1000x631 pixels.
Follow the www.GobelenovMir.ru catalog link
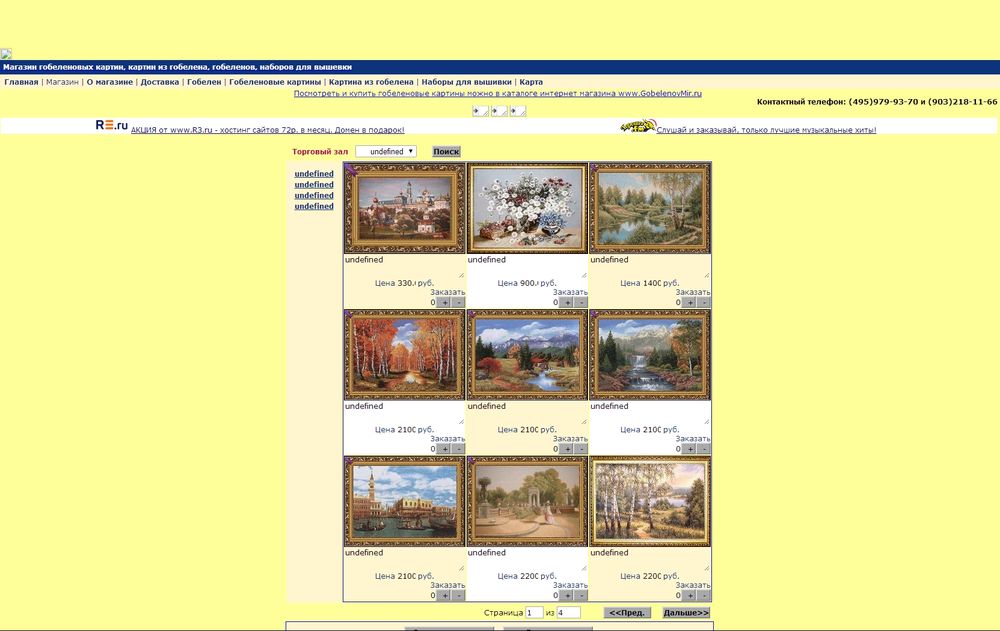tap(497, 93)
